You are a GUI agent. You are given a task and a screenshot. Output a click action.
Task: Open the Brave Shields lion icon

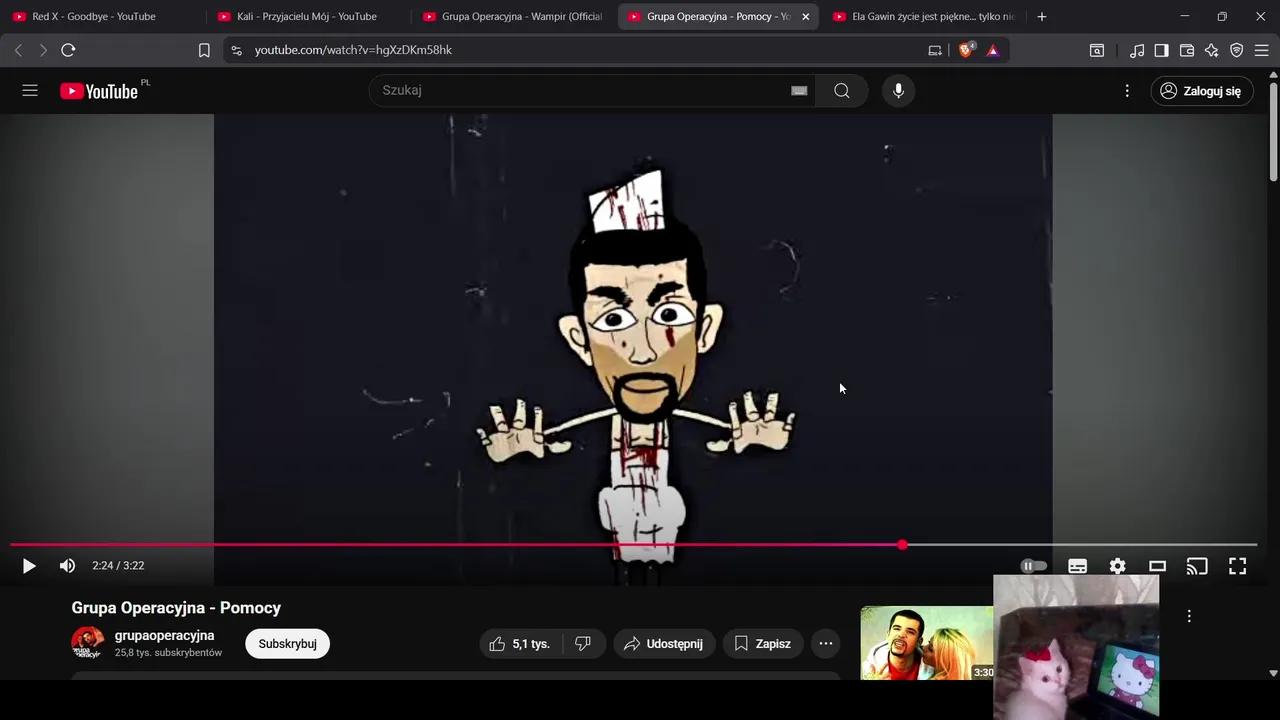pos(966,50)
